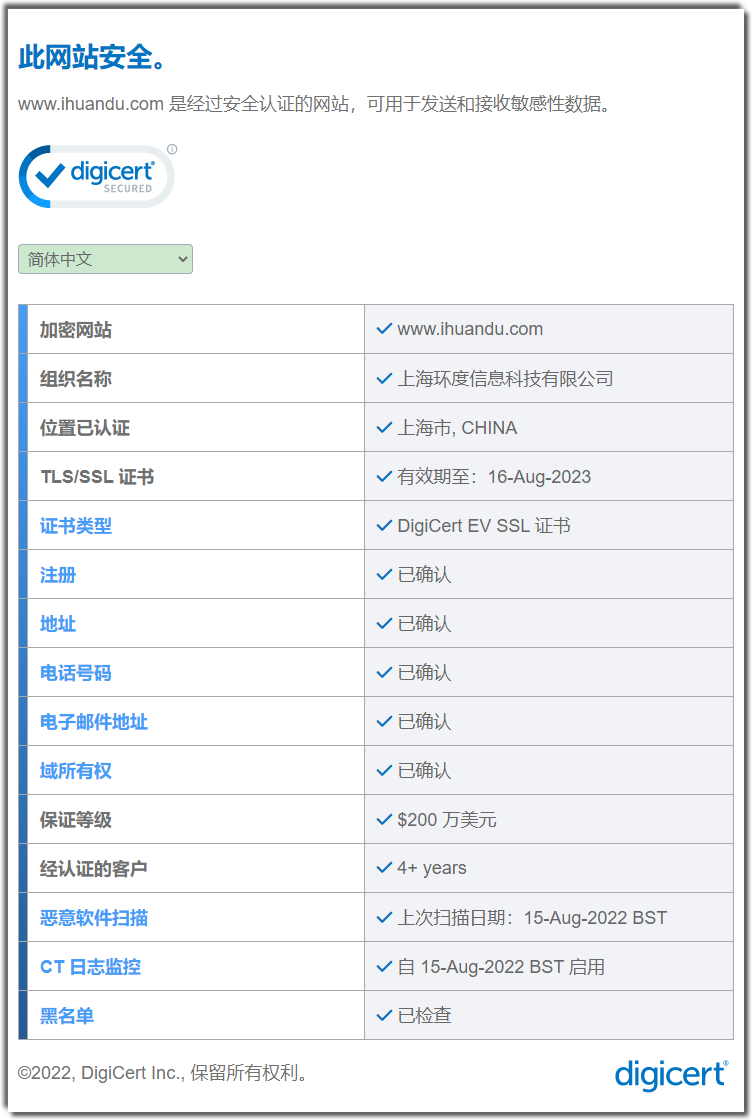This screenshot has height=1120, width=752.
Task: Select the $200 万美元 warranty value
Action: point(446,820)
